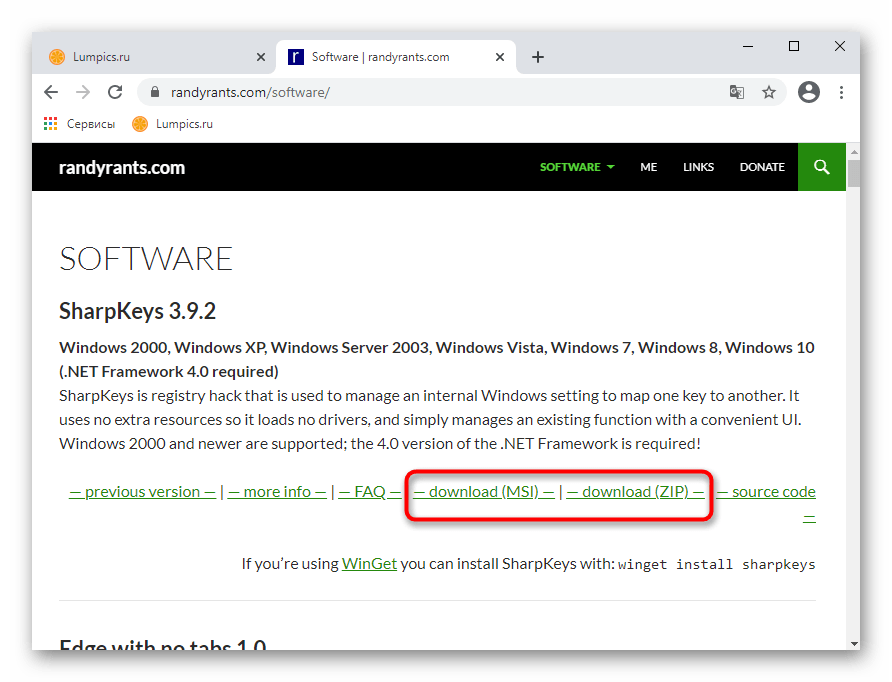Screen dimensions: 892x682
Task: Click the download (ZIP) link
Action: pos(635,491)
